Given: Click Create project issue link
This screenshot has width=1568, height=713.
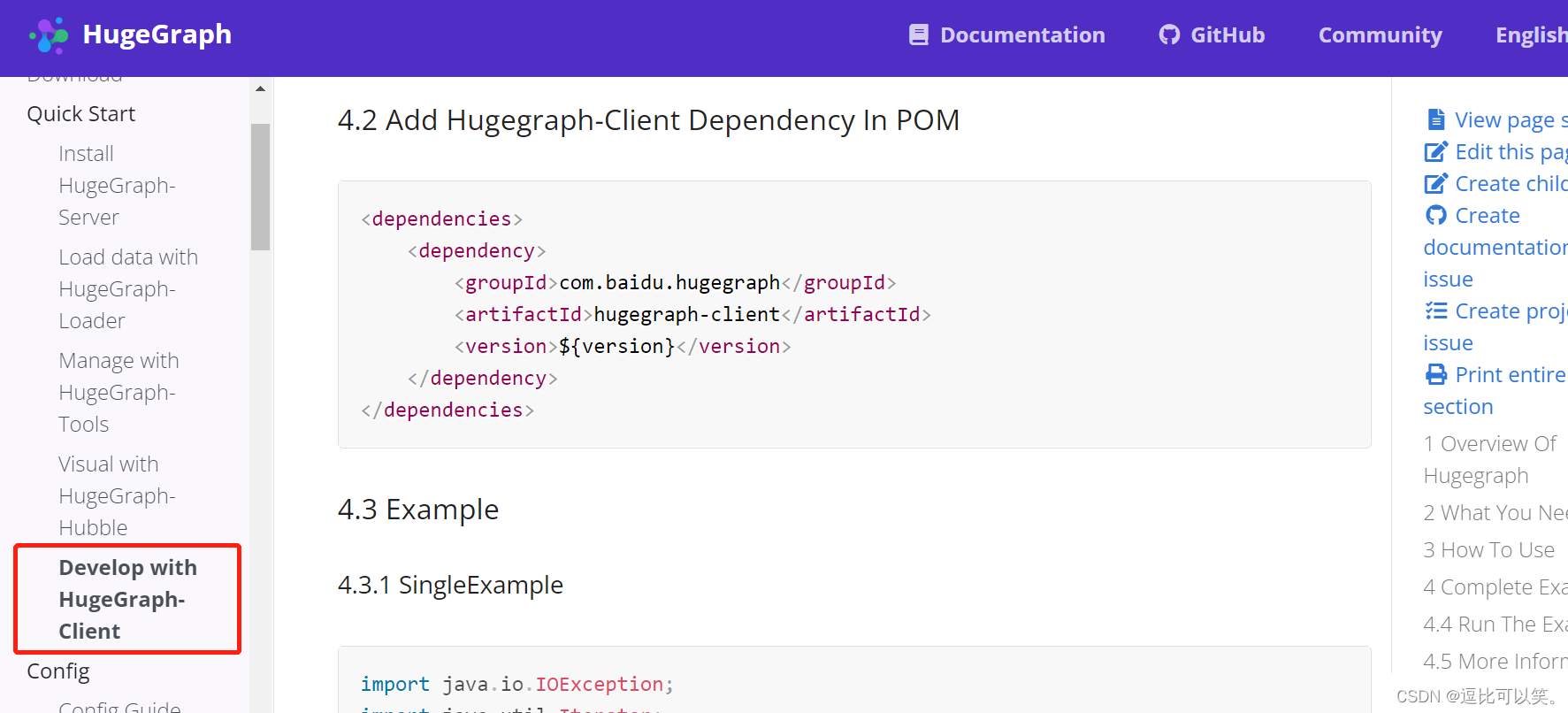Looking at the screenshot, I should 1495,326.
